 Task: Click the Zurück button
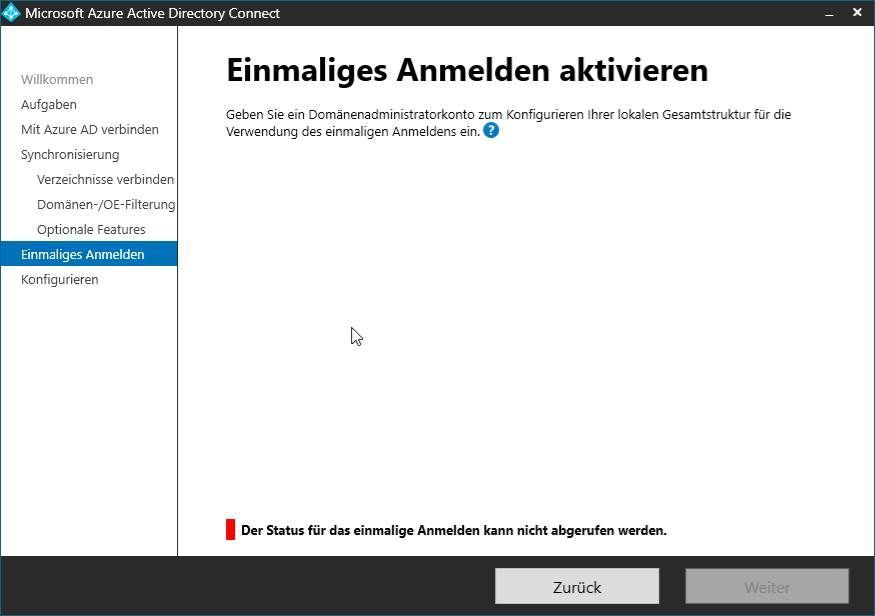click(x=576, y=586)
